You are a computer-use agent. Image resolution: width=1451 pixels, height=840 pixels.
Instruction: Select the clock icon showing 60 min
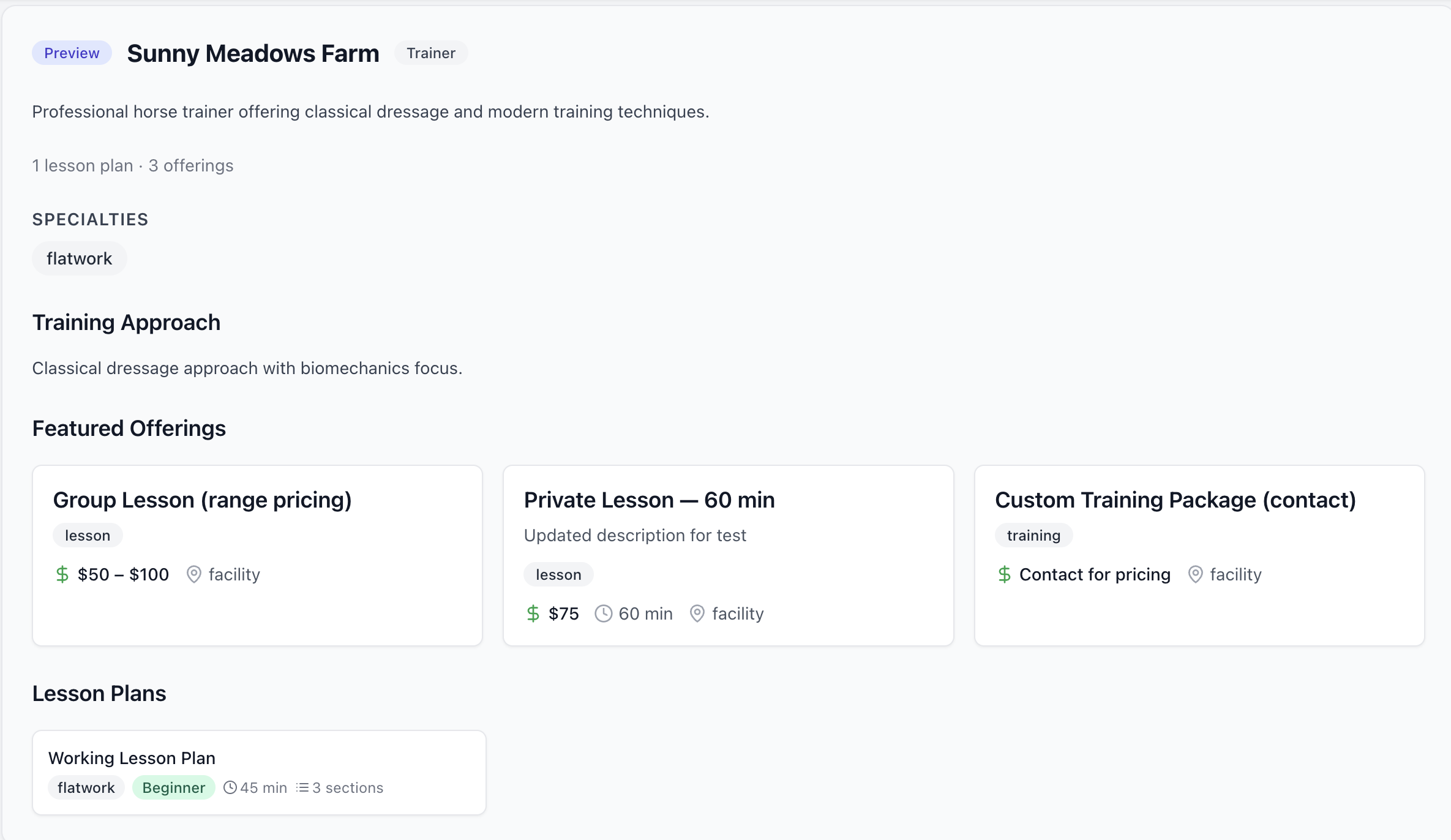coord(603,613)
